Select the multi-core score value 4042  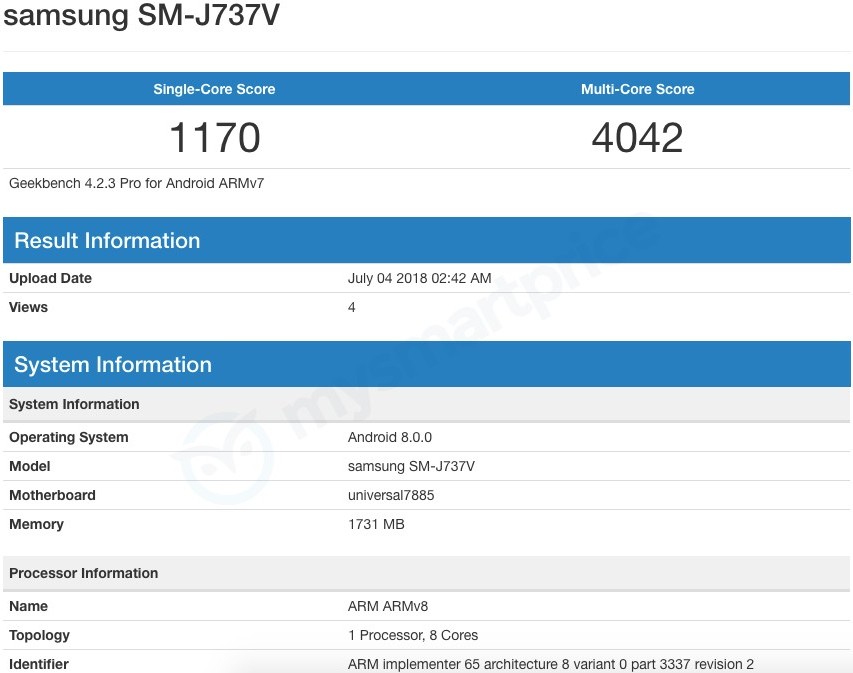click(638, 137)
